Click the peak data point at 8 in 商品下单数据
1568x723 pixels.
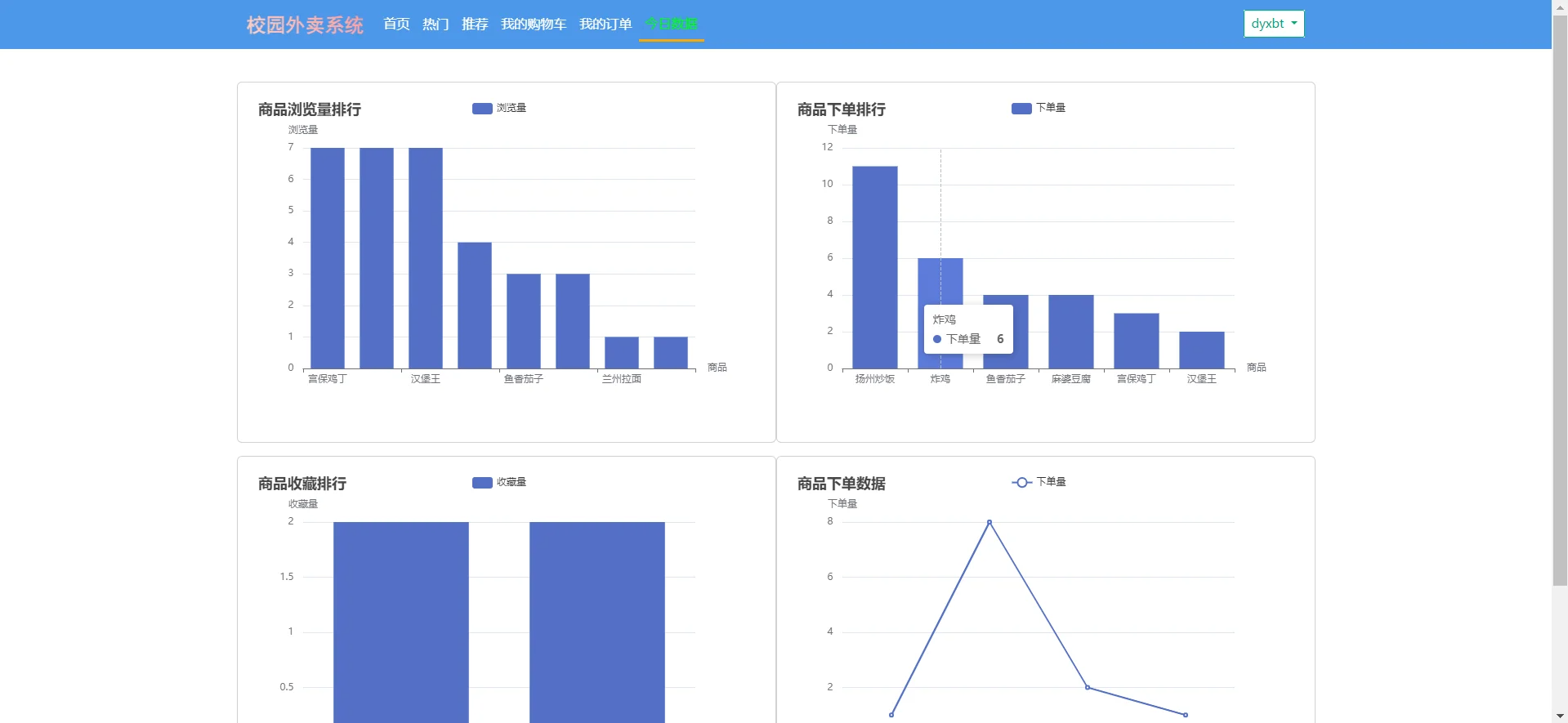click(989, 522)
